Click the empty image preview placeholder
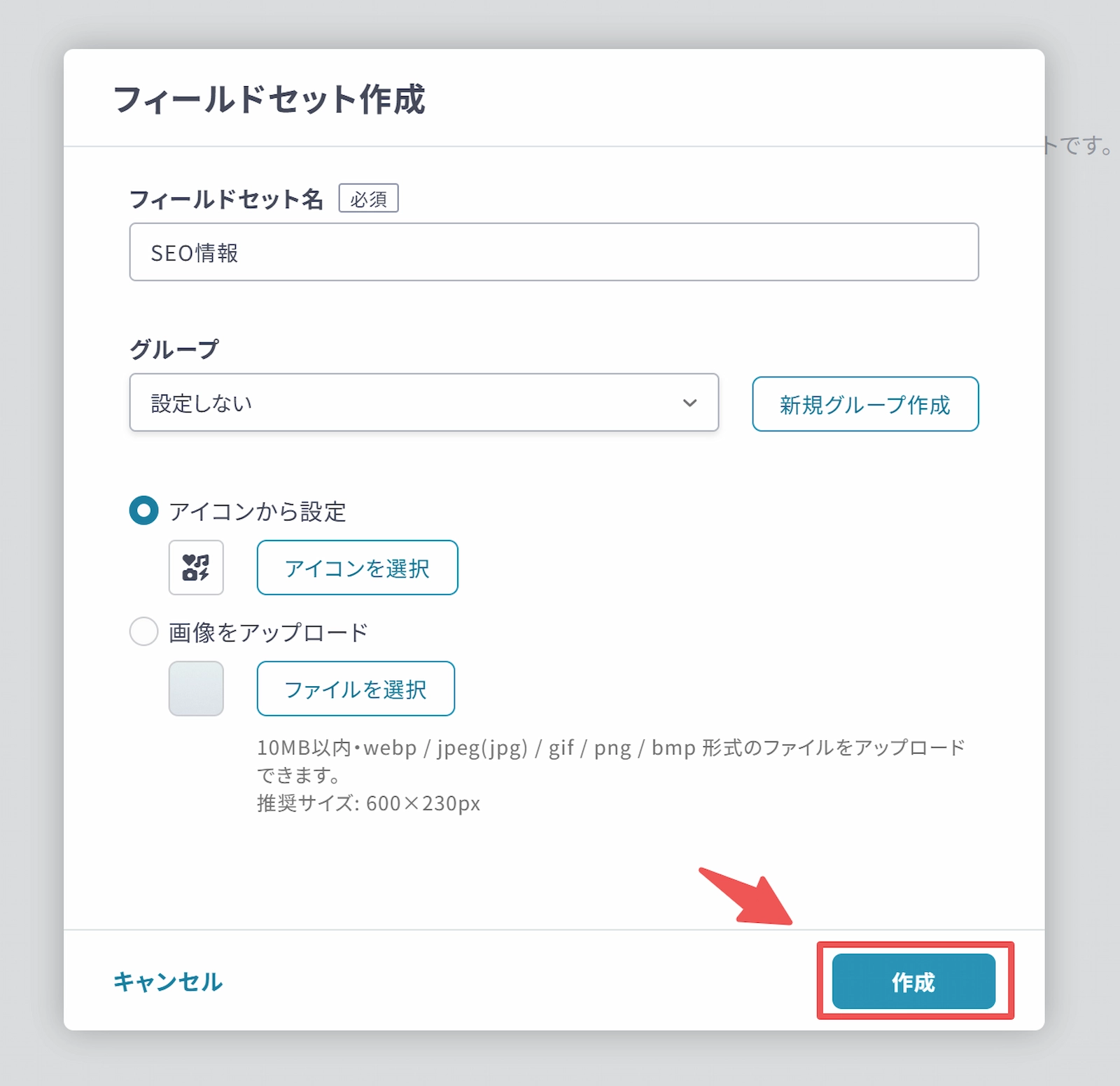This screenshot has height=1086, width=1120. (196, 688)
